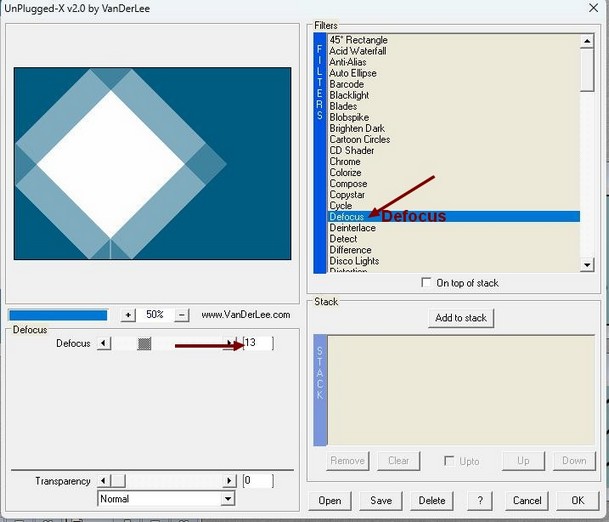Choose the Acid Waterfall filter
This screenshot has width=609, height=522.
point(358,51)
